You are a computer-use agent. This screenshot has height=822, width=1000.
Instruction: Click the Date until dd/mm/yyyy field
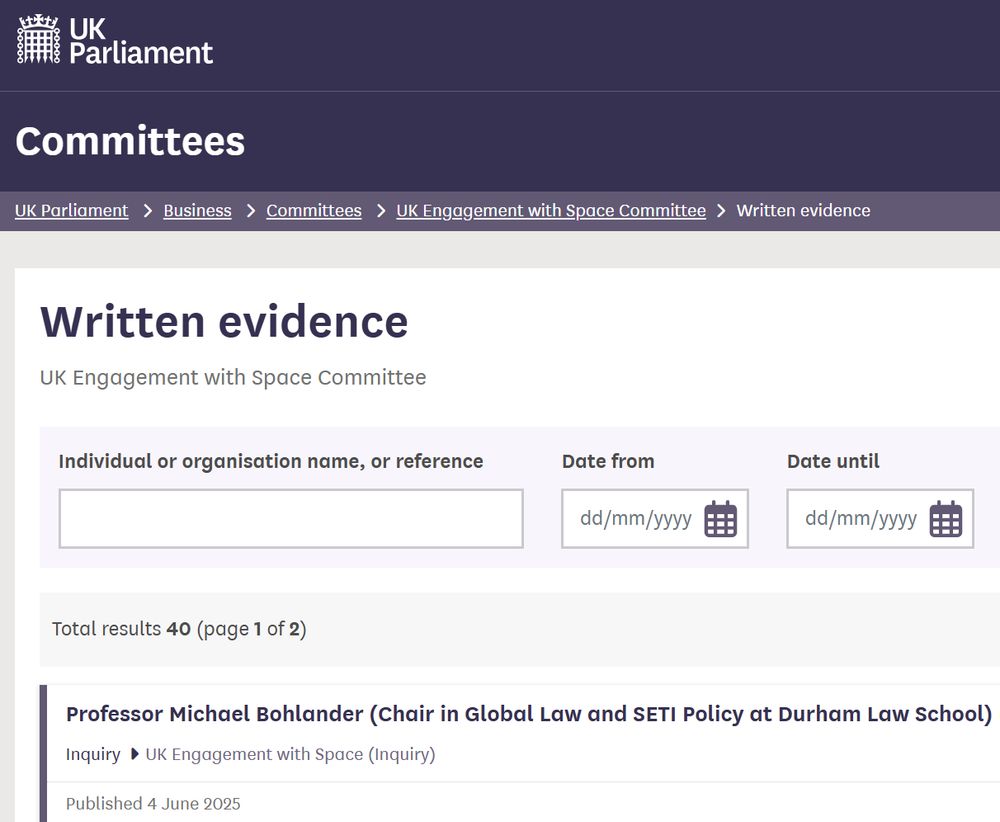pyautogui.click(x=880, y=518)
